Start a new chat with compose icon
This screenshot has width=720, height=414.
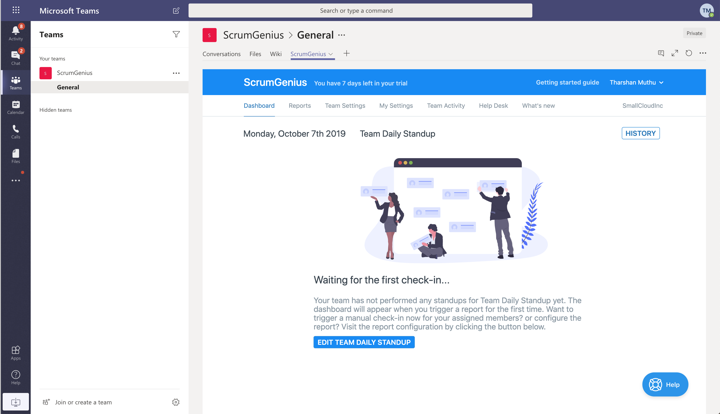click(176, 11)
